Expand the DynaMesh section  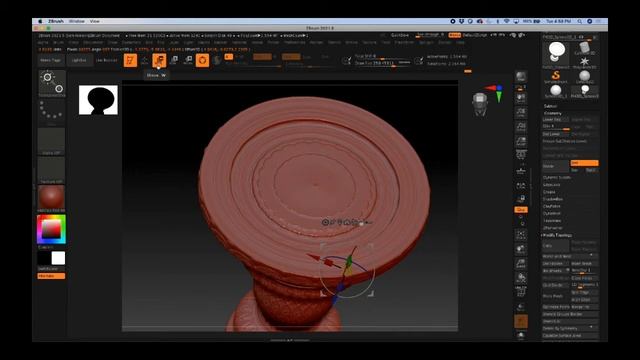point(551,213)
